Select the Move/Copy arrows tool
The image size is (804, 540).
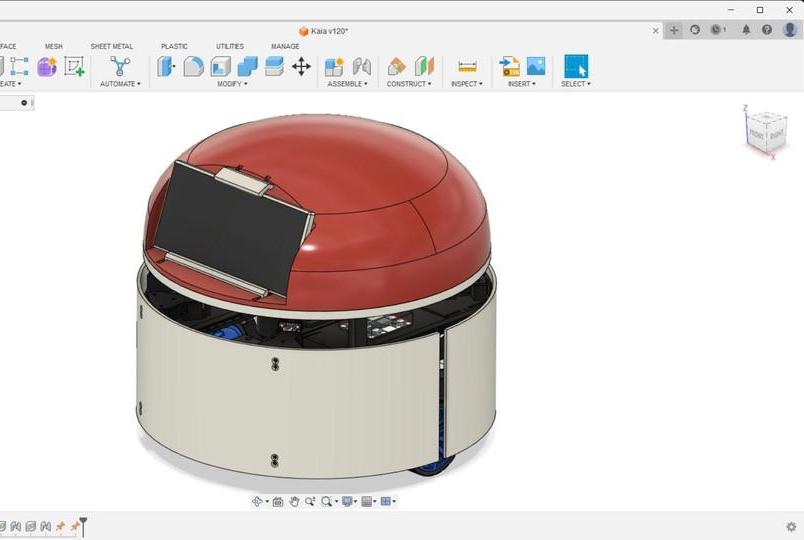click(301, 67)
